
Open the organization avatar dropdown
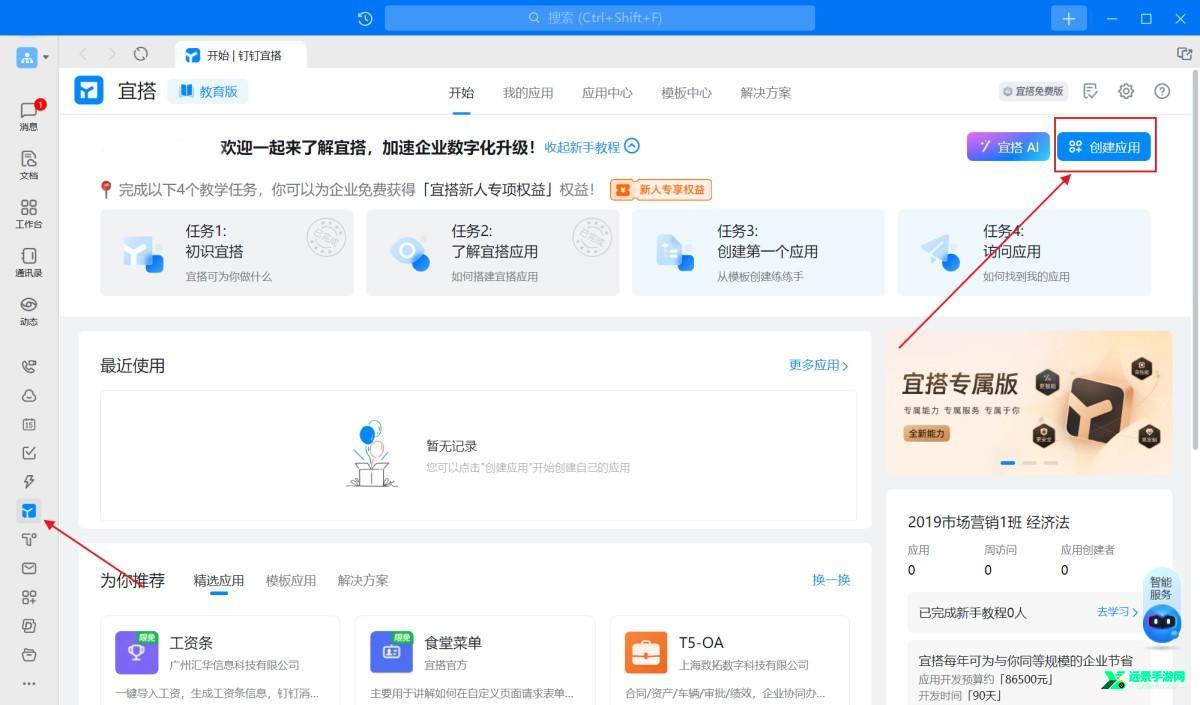click(x=32, y=57)
